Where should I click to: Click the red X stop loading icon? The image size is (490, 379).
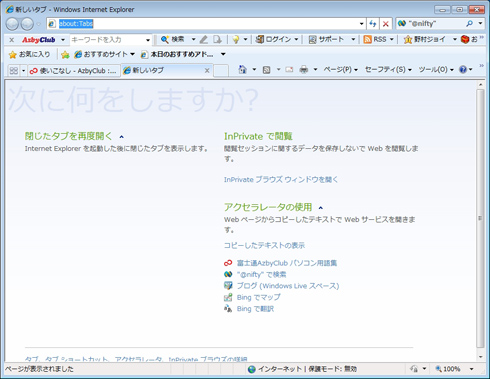click(386, 24)
